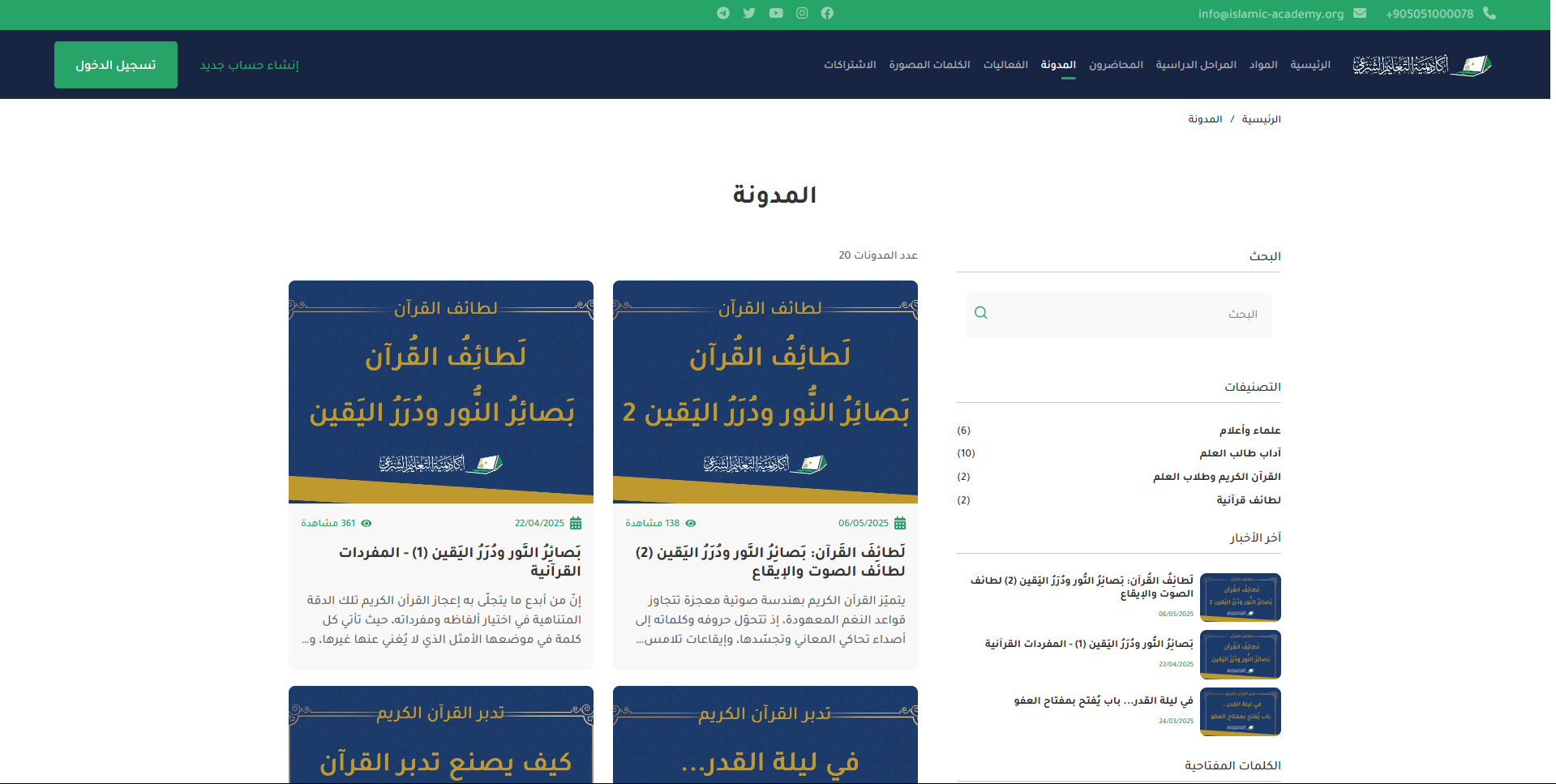Click the phone handset icon
This screenshot has height=784, width=1556.
pyautogui.click(x=1490, y=13)
